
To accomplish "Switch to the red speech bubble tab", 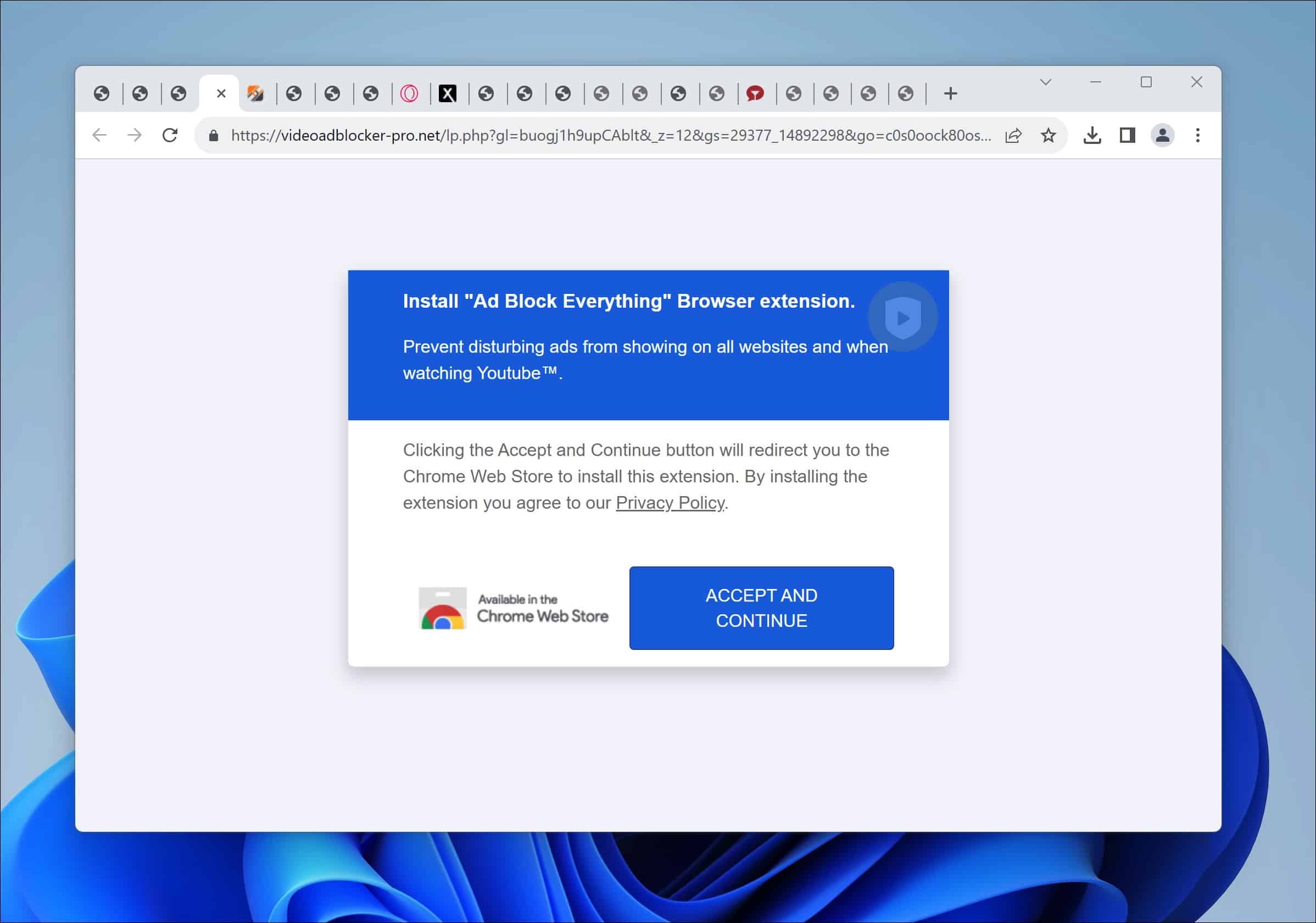I will pyautogui.click(x=755, y=93).
